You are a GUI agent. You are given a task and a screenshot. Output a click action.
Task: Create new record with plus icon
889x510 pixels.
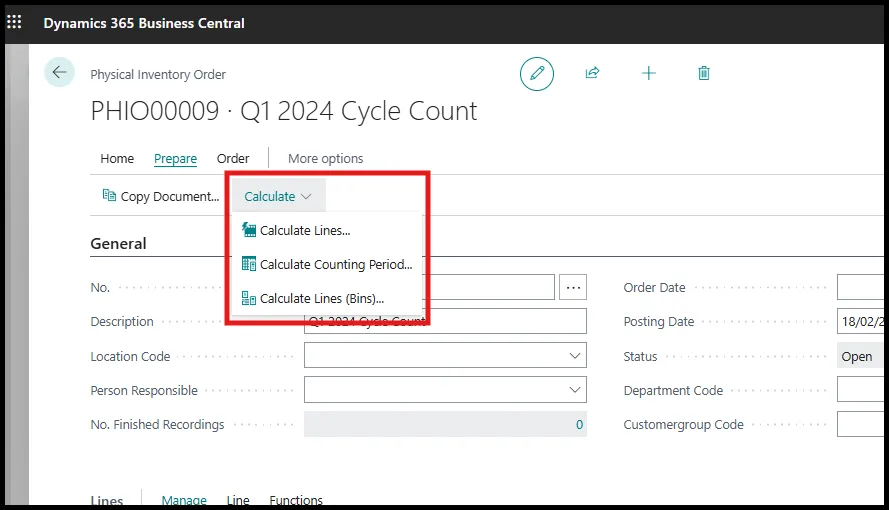click(649, 73)
